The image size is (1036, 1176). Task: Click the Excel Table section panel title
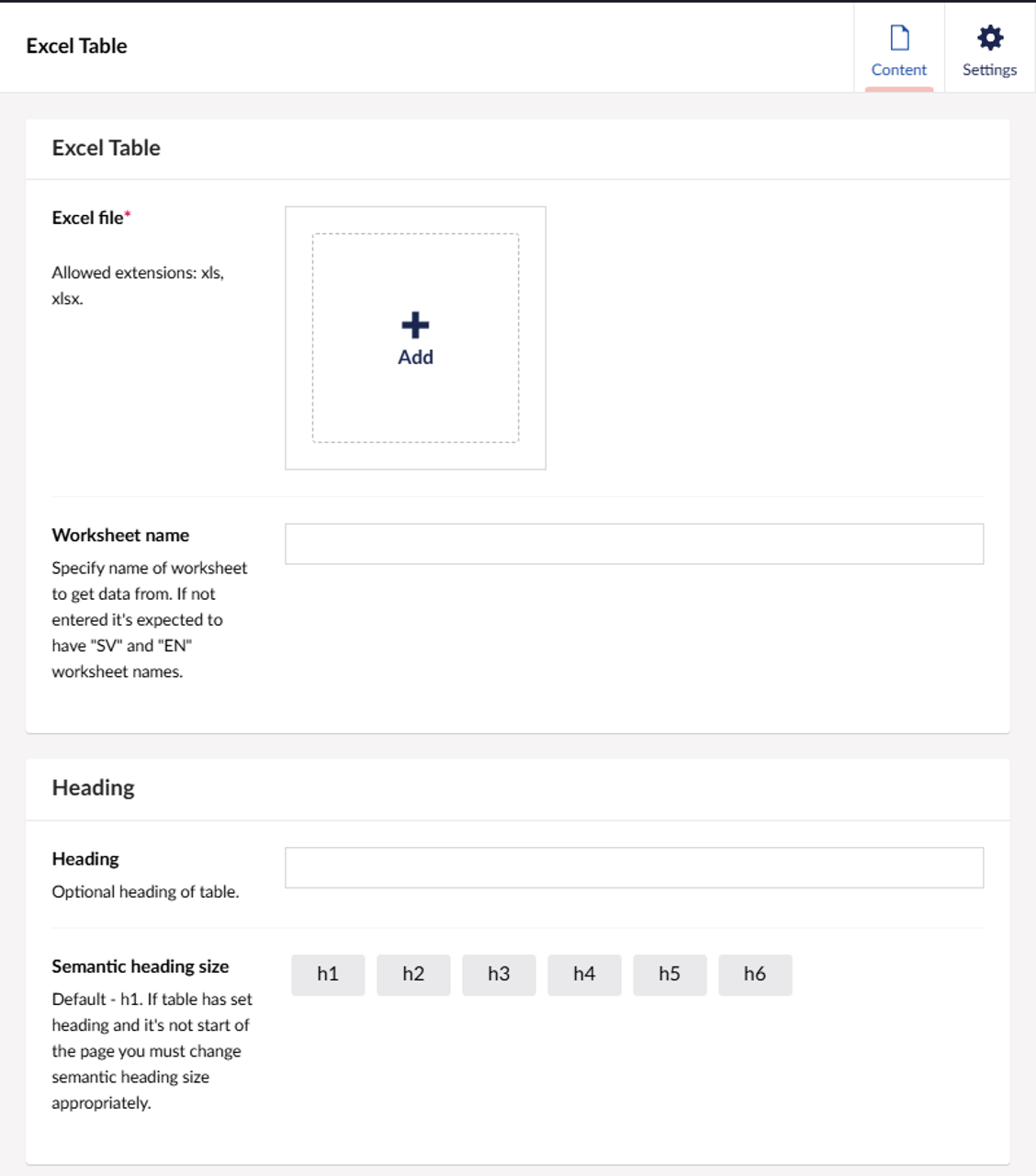click(x=106, y=148)
